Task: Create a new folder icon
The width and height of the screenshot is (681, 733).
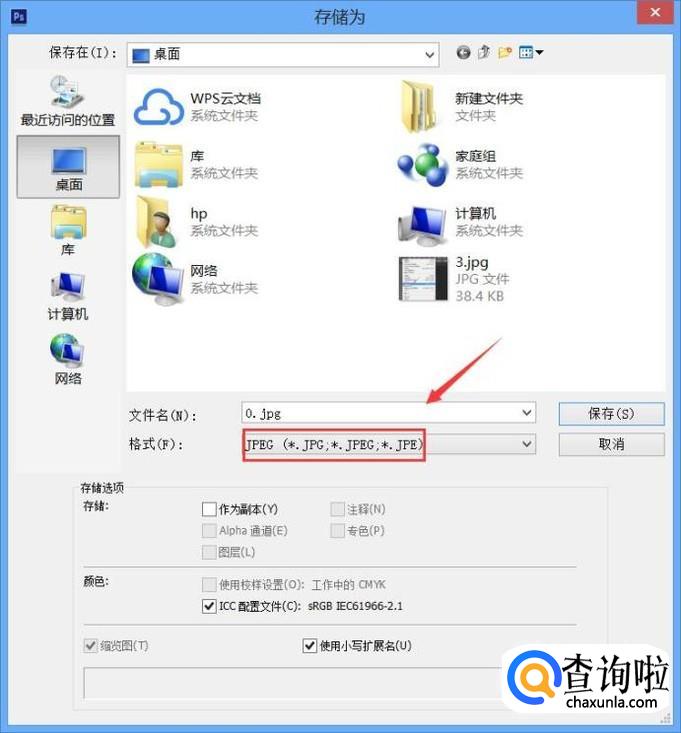Action: coord(505,52)
